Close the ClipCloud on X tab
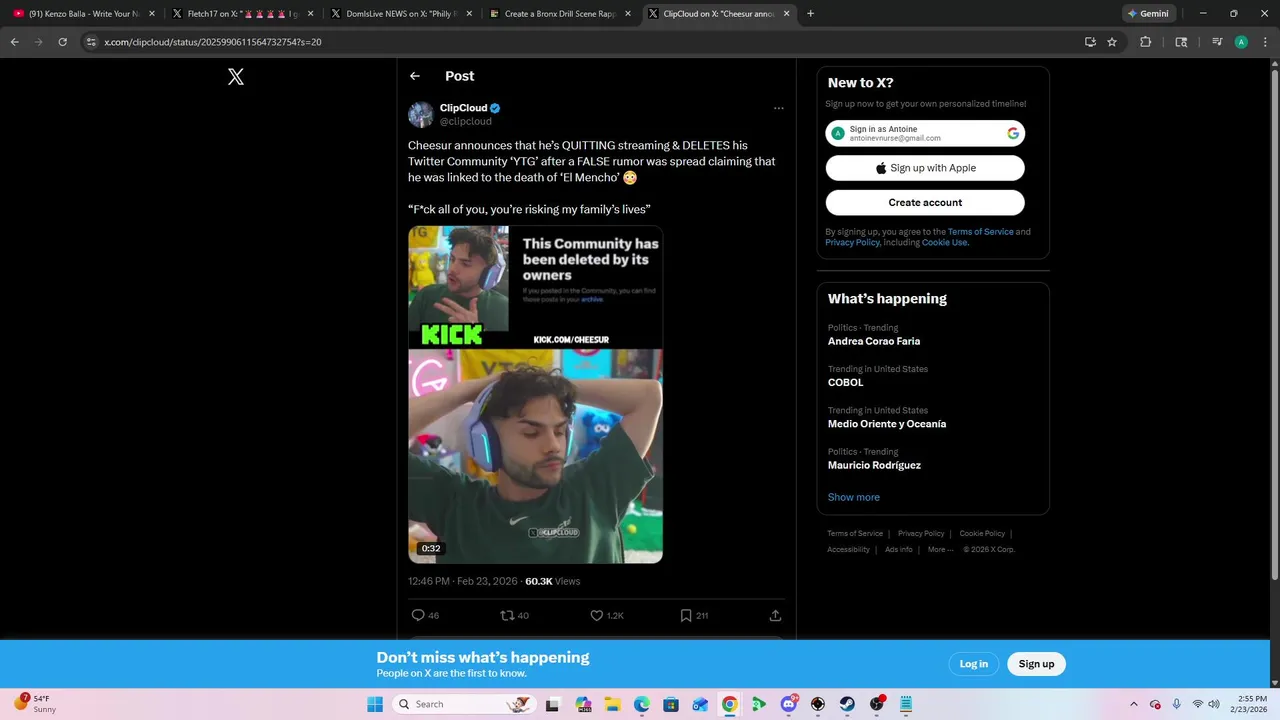This screenshot has height=720, width=1280. (x=787, y=14)
